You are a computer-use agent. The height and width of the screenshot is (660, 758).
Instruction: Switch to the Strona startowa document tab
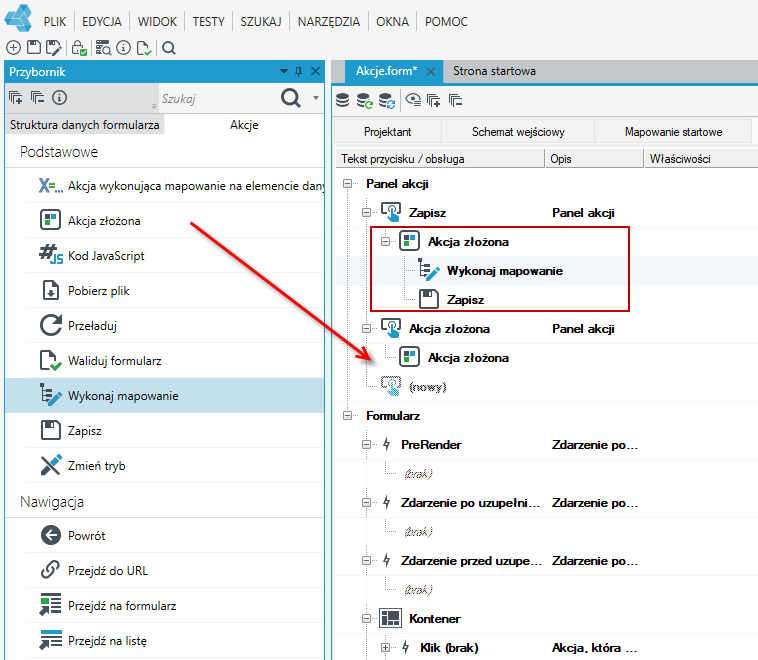tap(494, 71)
